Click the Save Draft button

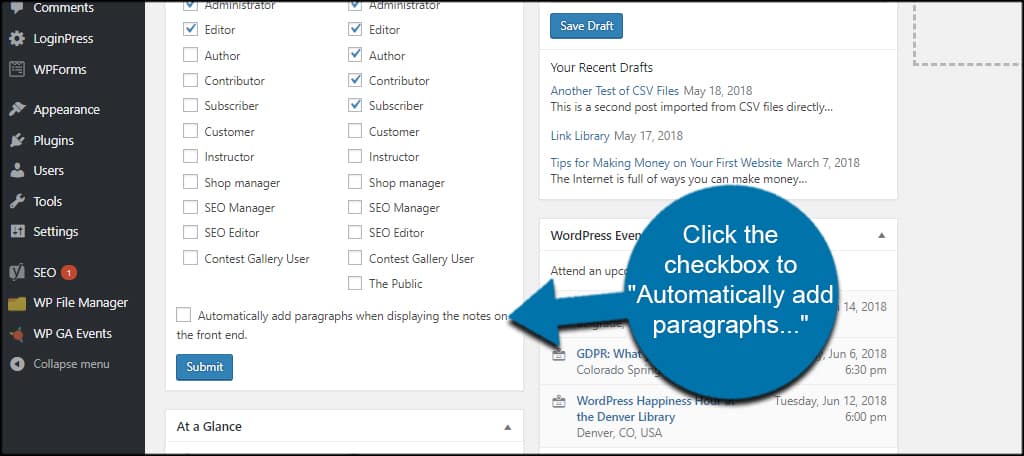coord(586,26)
